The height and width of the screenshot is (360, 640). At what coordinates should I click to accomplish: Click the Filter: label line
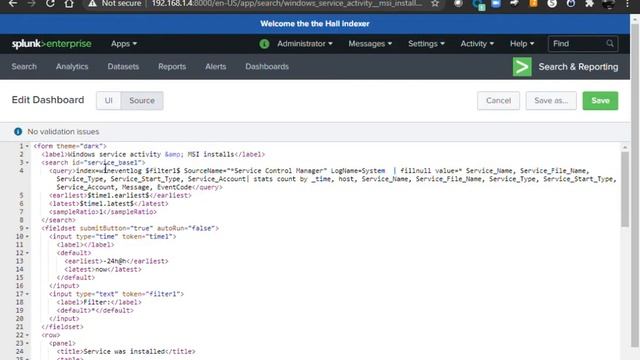[99, 302]
